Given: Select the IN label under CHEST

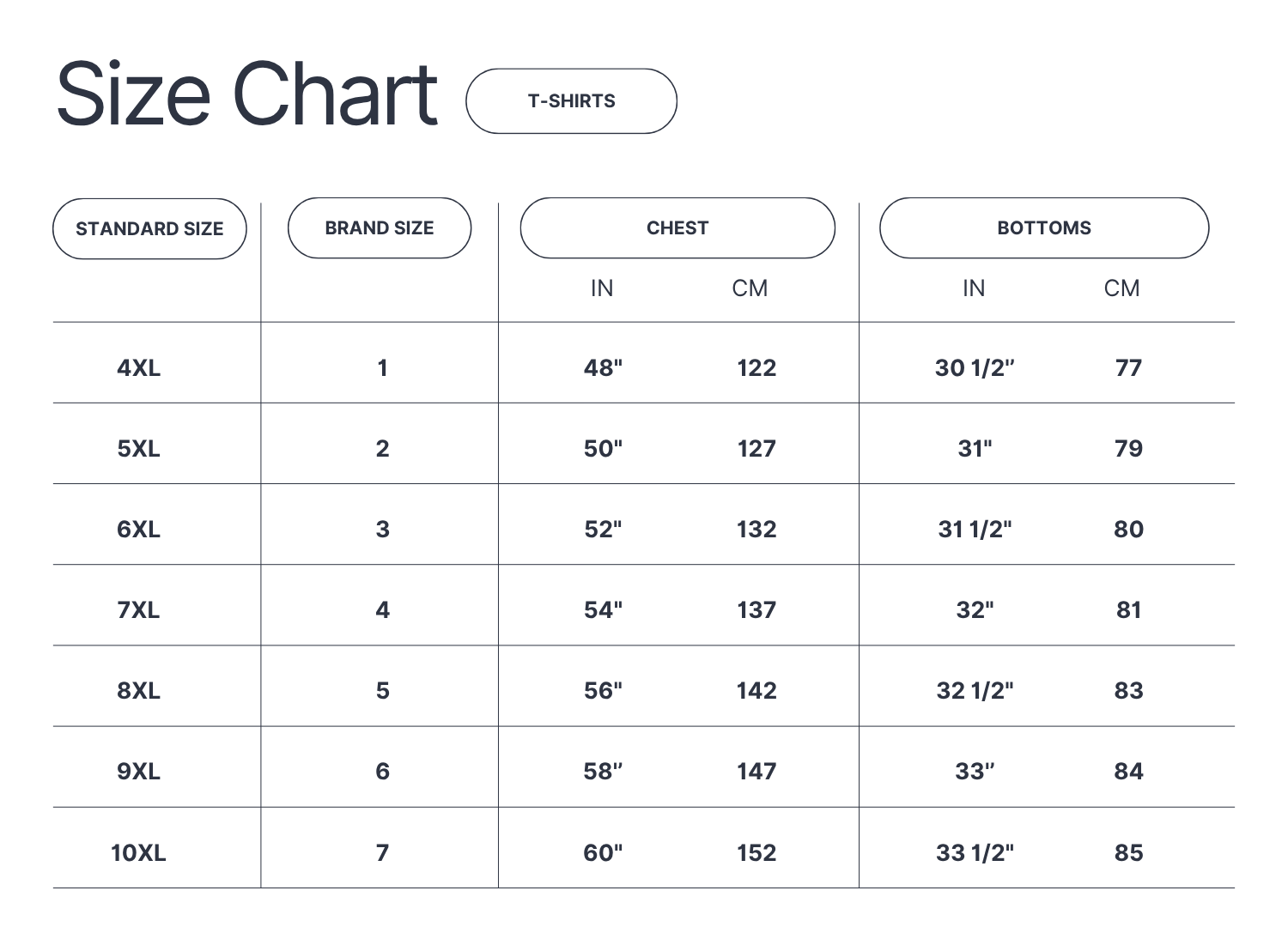Looking at the screenshot, I should coord(602,288).
